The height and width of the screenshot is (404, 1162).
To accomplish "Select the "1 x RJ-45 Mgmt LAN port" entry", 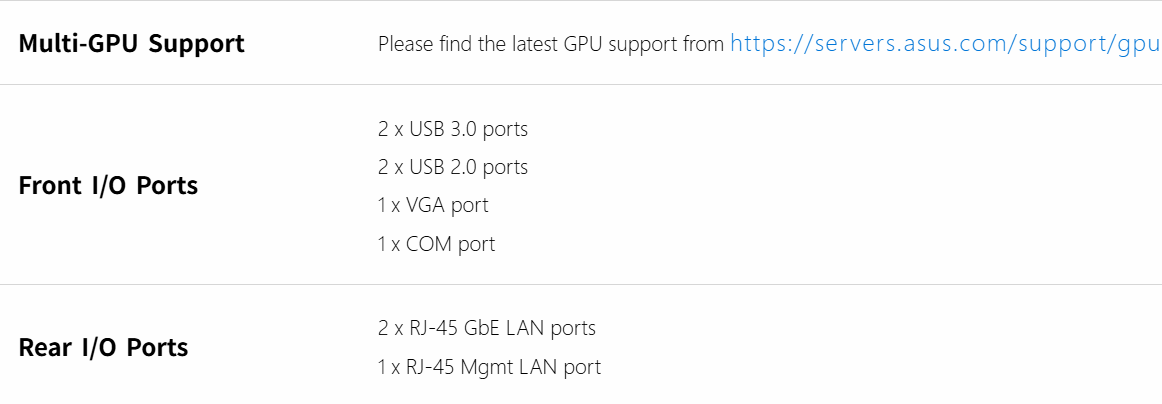I will pos(489,367).
